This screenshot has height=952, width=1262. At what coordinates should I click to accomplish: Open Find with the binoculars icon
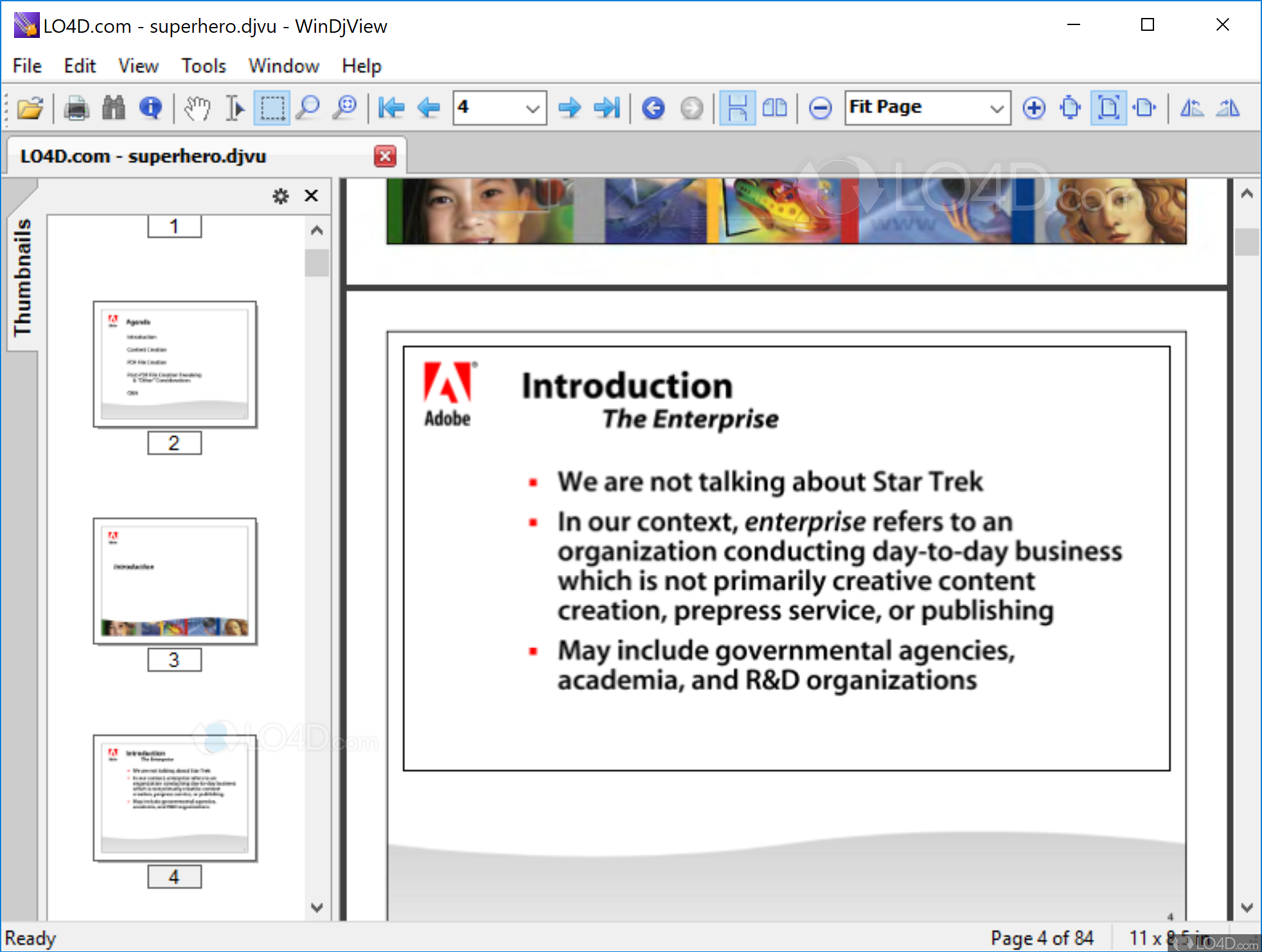[x=114, y=108]
